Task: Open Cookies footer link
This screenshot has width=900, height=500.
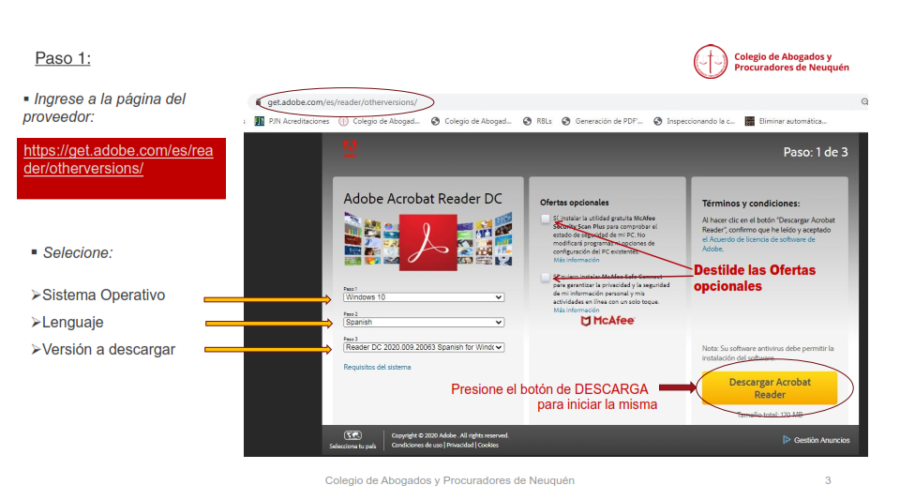Action: 488,445
